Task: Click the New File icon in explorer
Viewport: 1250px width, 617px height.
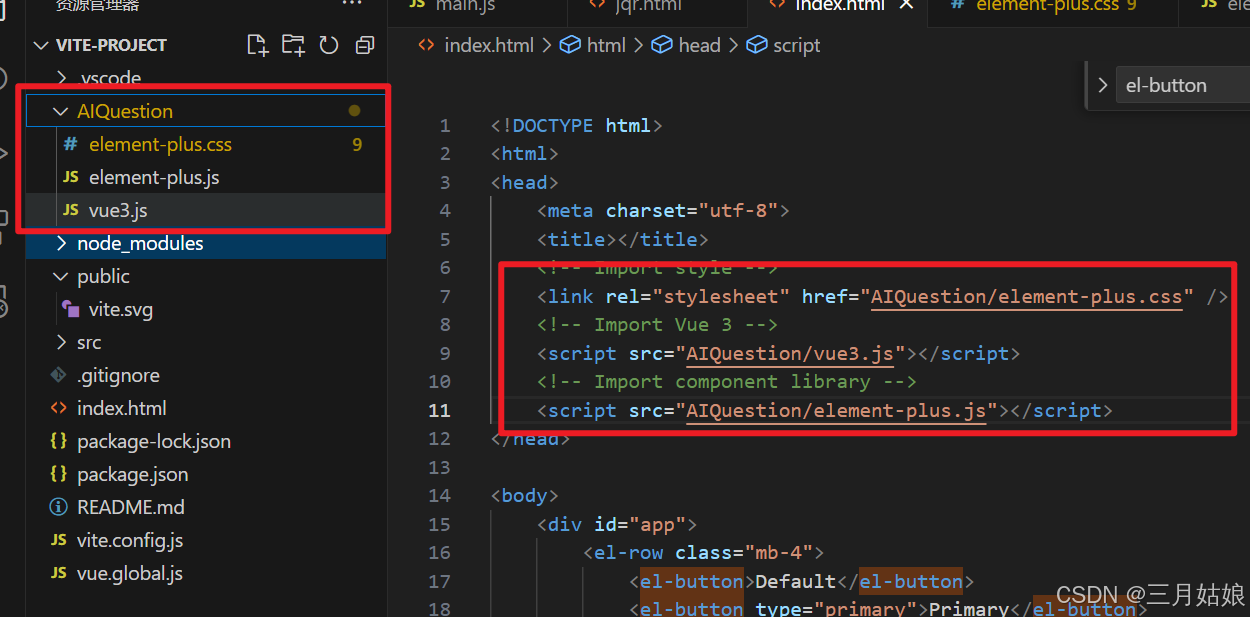Action: pyautogui.click(x=258, y=45)
